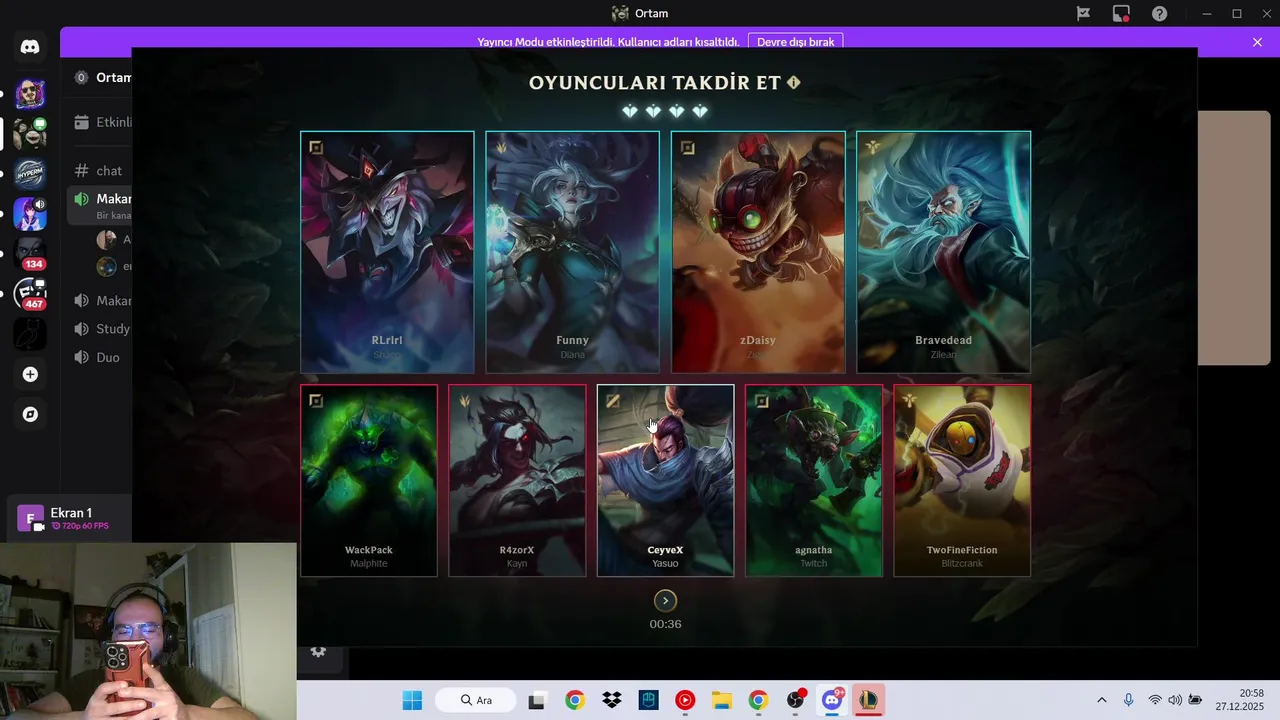Open the volume tray icon

pyautogui.click(x=1175, y=700)
